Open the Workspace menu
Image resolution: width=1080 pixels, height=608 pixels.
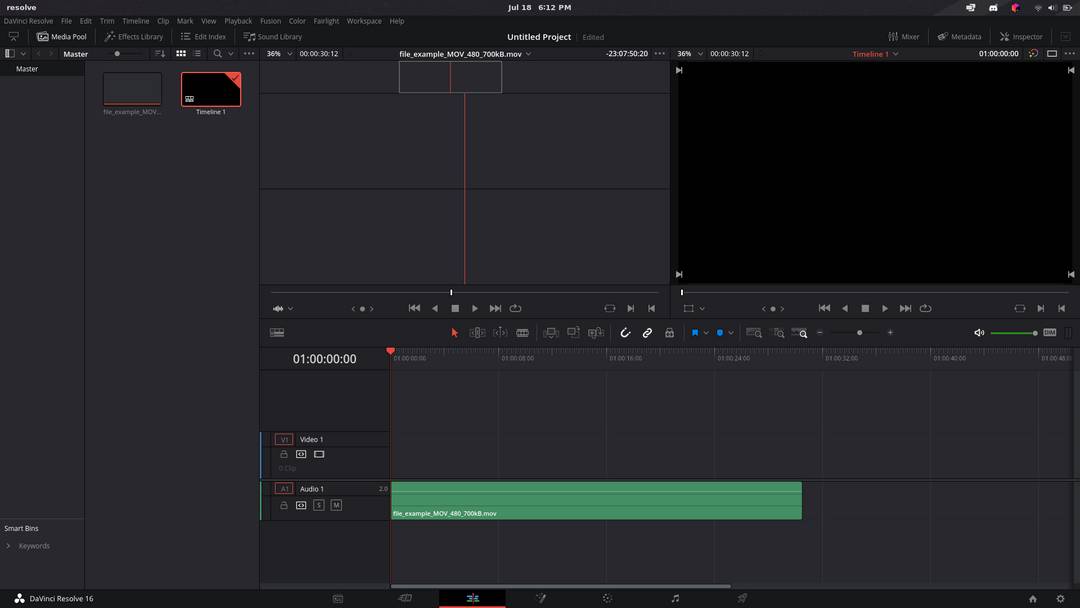coord(364,21)
